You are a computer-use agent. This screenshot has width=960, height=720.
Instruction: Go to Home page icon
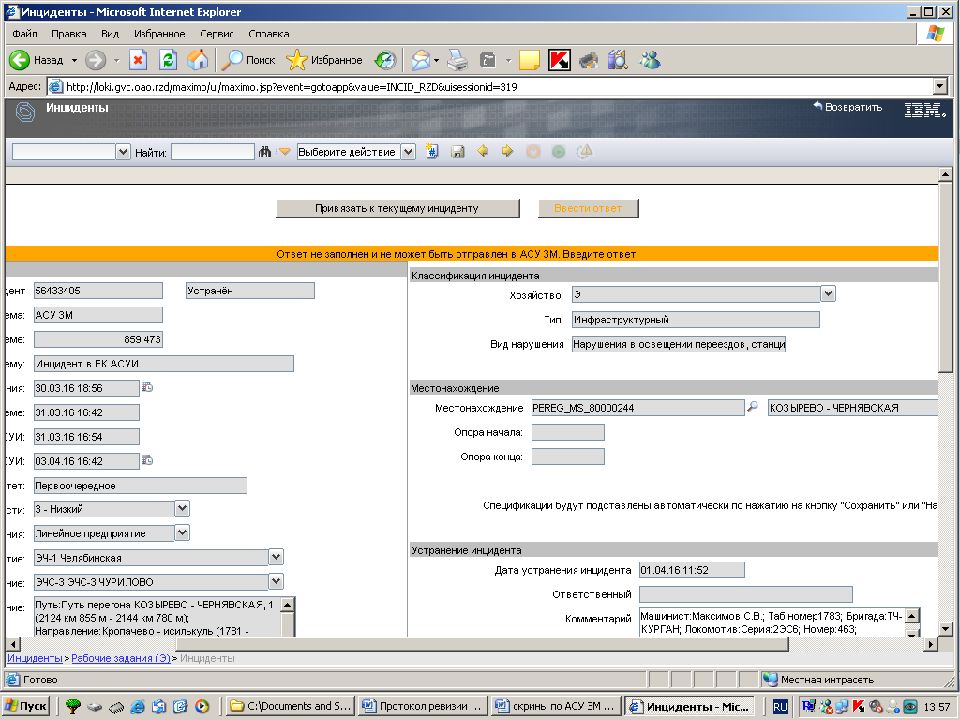point(197,60)
